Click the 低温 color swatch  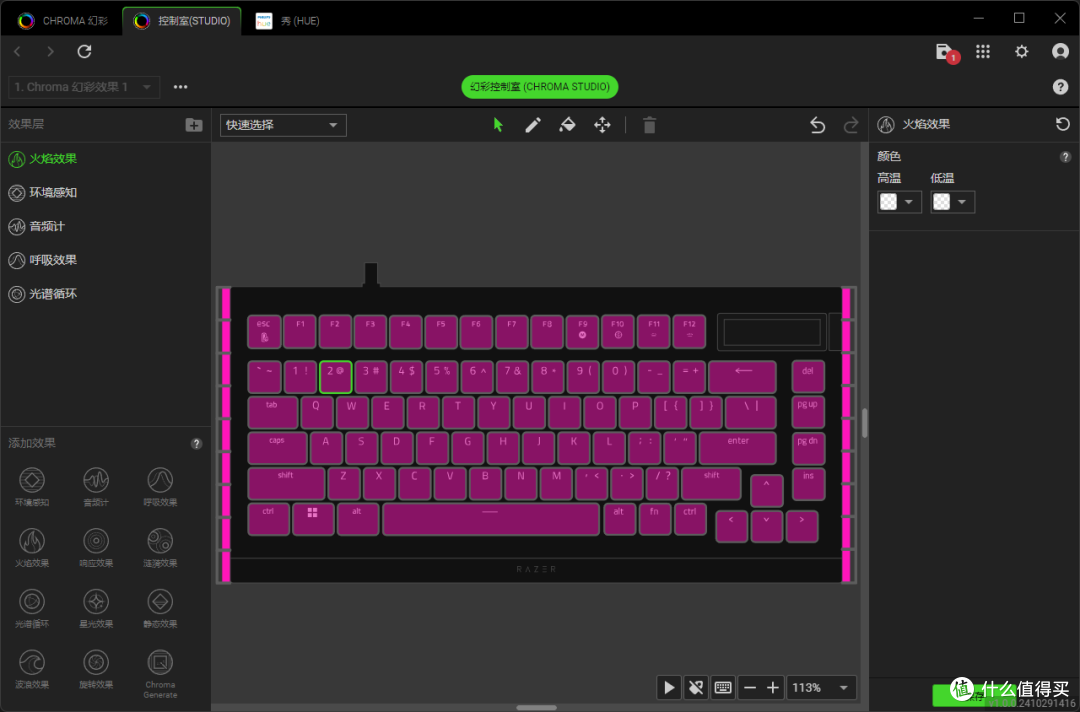942,202
